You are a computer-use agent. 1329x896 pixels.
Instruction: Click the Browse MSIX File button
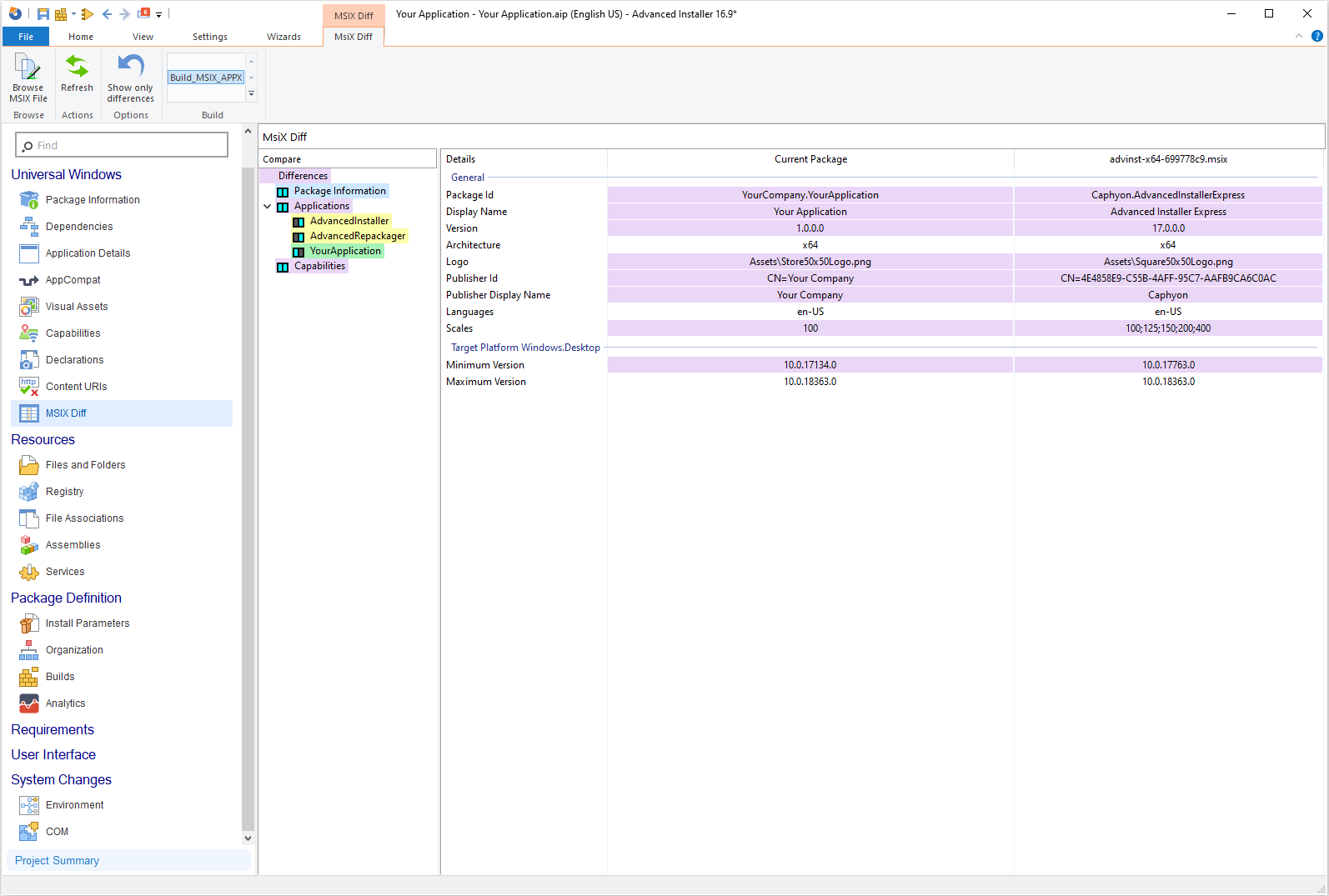(x=28, y=78)
